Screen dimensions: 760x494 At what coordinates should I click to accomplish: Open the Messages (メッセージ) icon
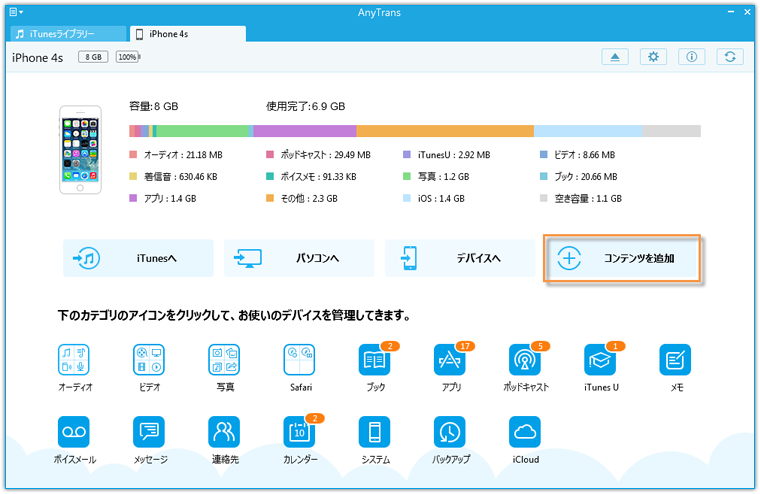click(149, 431)
